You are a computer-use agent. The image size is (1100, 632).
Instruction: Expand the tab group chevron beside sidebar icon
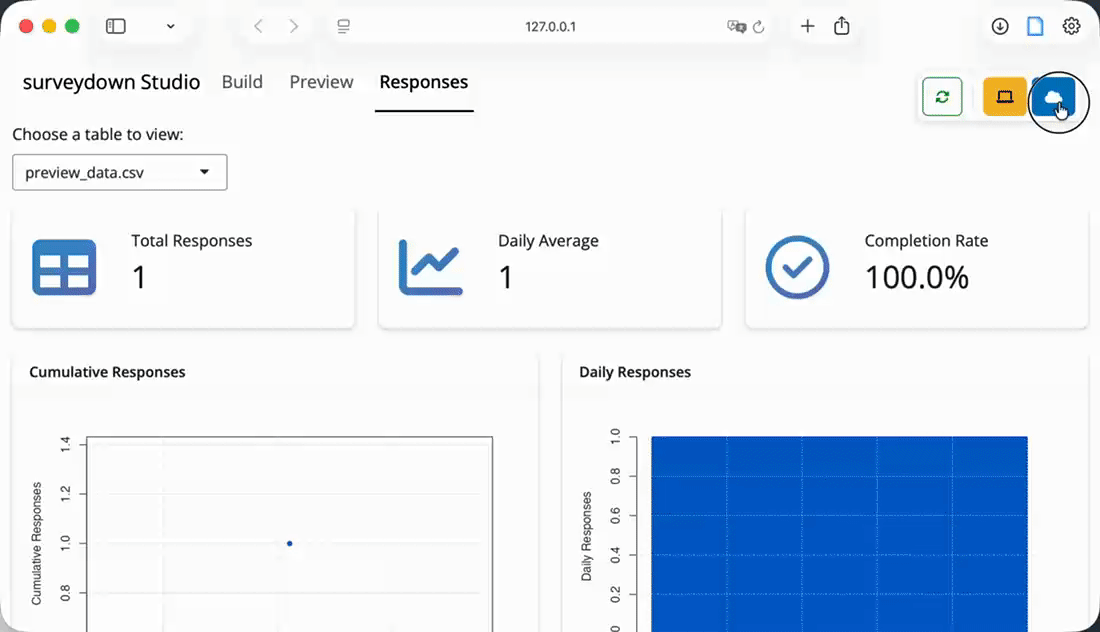pos(171,27)
